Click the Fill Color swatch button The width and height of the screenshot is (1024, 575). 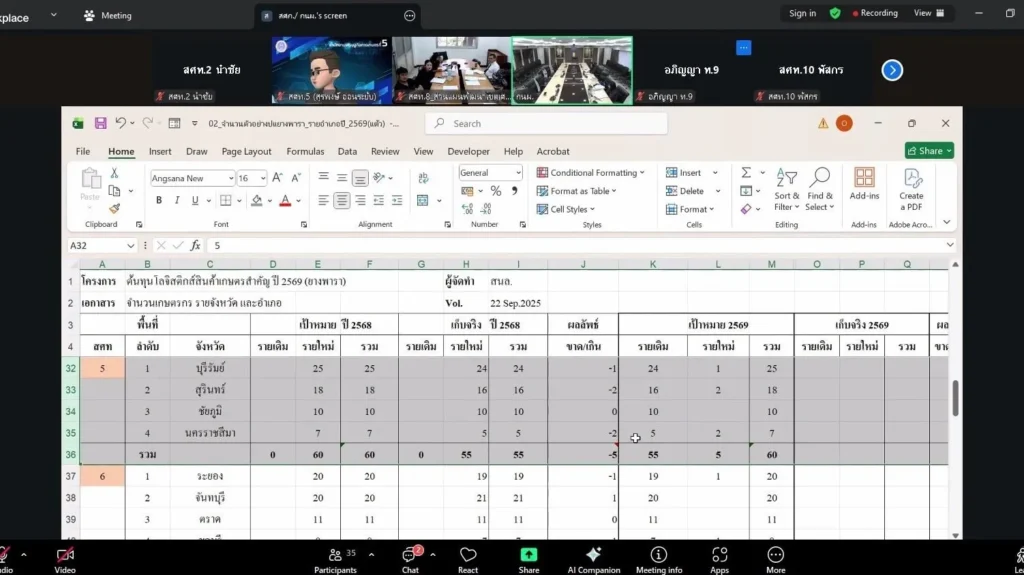tap(256, 200)
